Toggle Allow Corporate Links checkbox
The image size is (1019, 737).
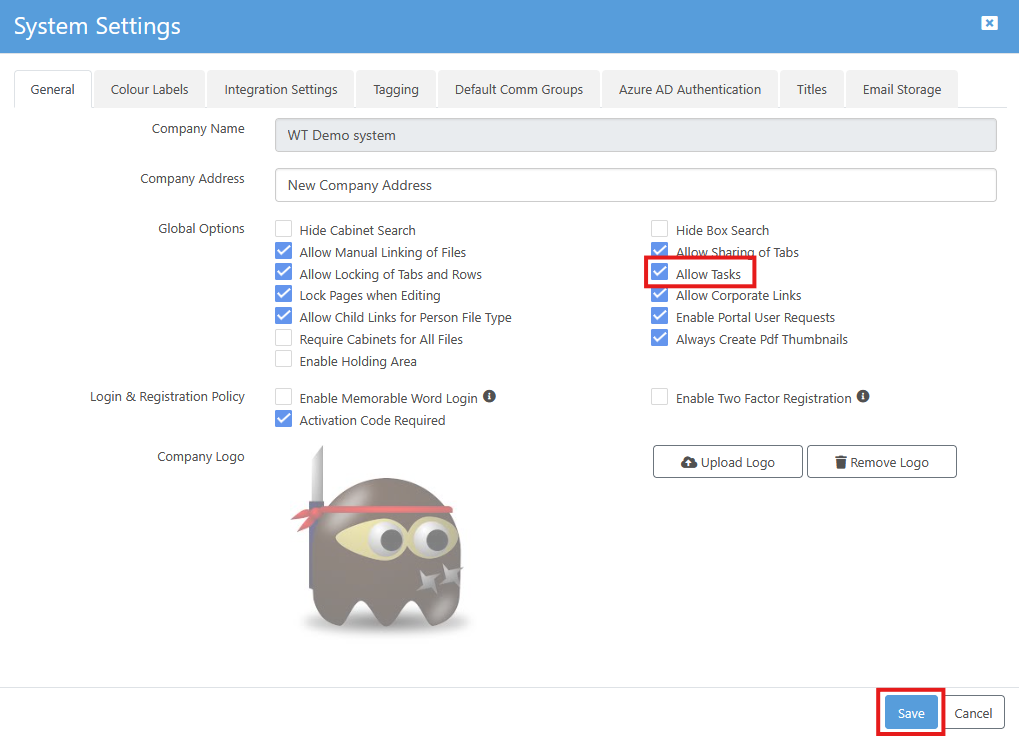pos(660,294)
